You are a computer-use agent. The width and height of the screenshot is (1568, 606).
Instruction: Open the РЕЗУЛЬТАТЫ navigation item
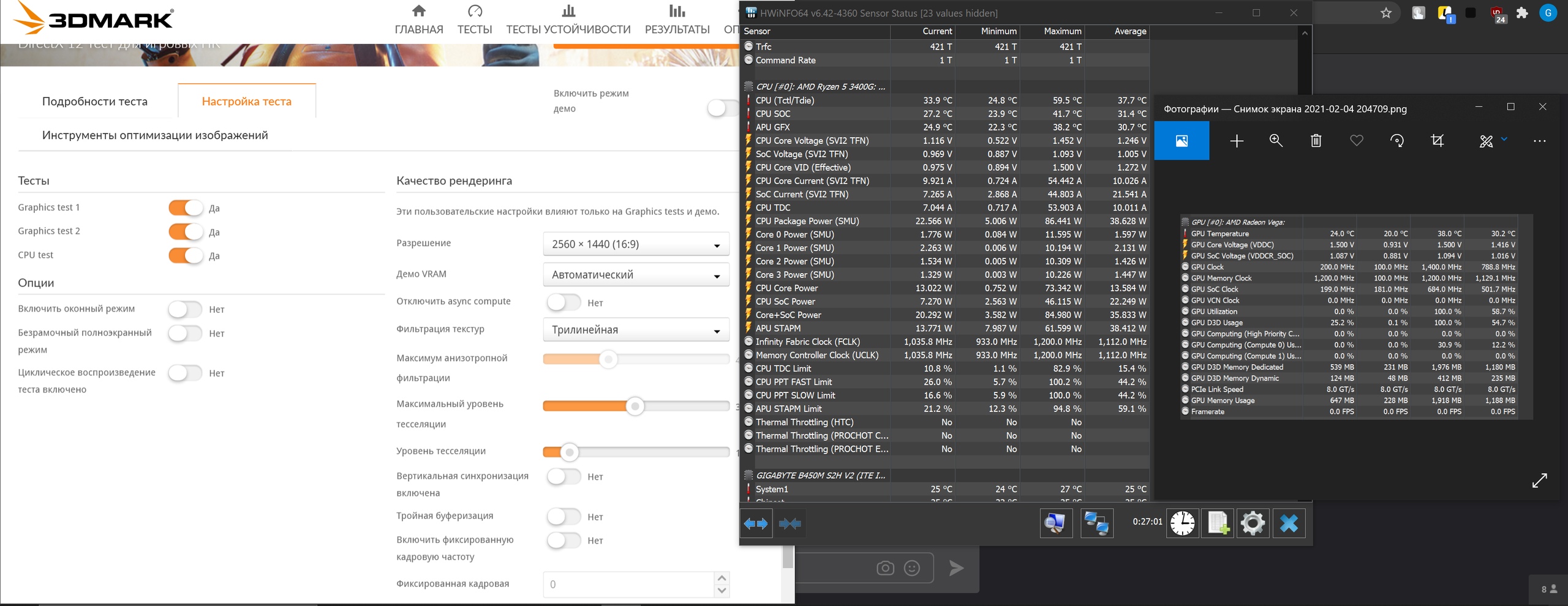(x=677, y=20)
